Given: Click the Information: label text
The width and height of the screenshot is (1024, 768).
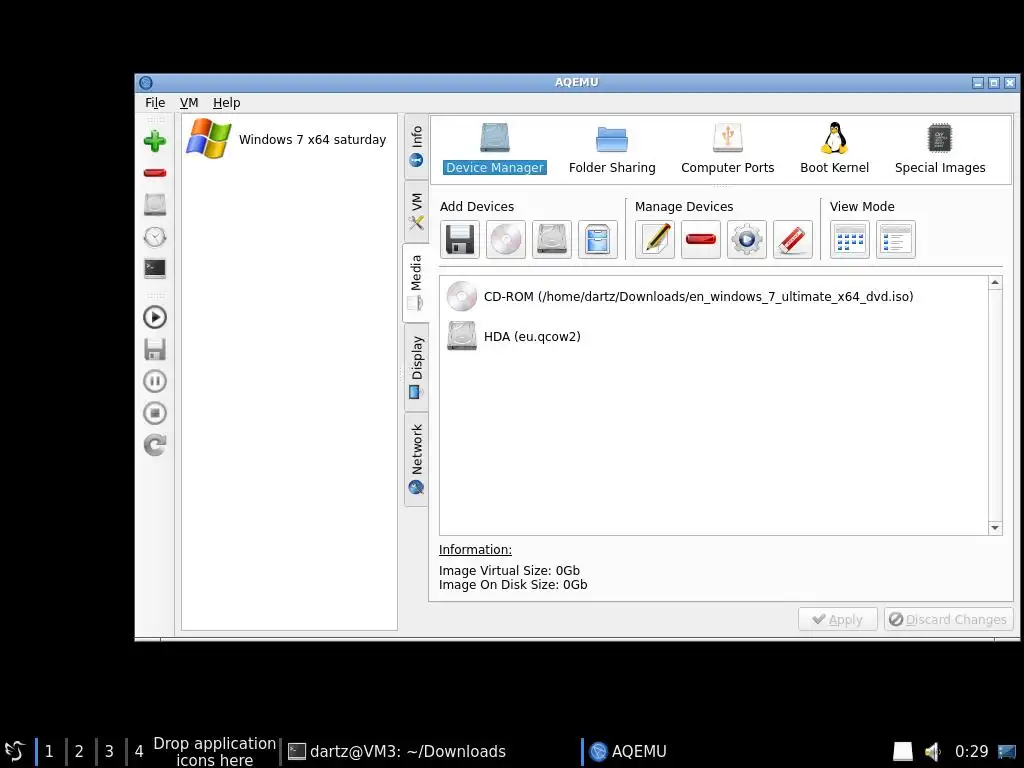Looking at the screenshot, I should (475, 549).
